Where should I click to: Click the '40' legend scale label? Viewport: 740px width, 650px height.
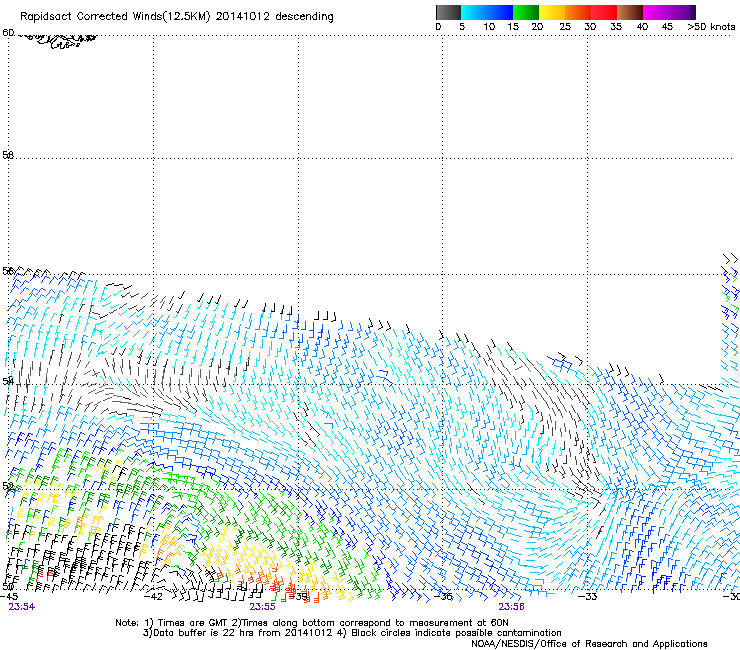point(642,27)
